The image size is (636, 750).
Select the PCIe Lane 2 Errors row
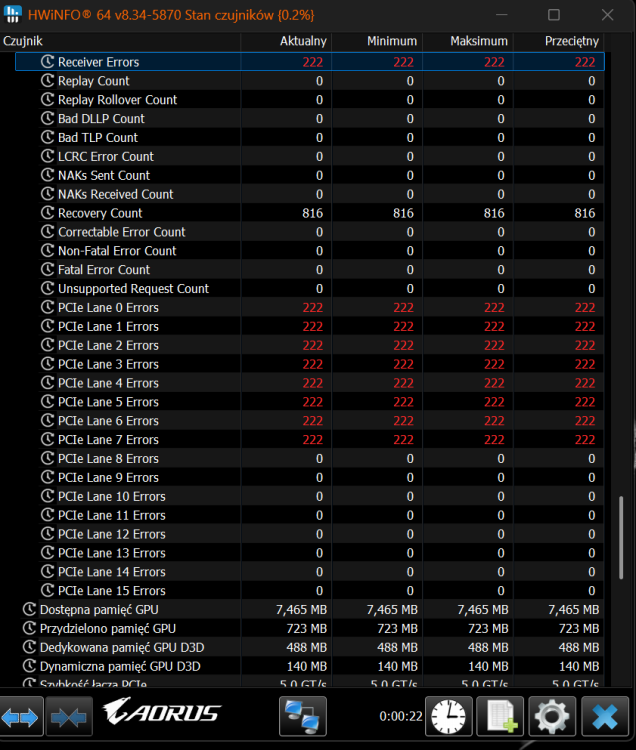click(x=310, y=345)
